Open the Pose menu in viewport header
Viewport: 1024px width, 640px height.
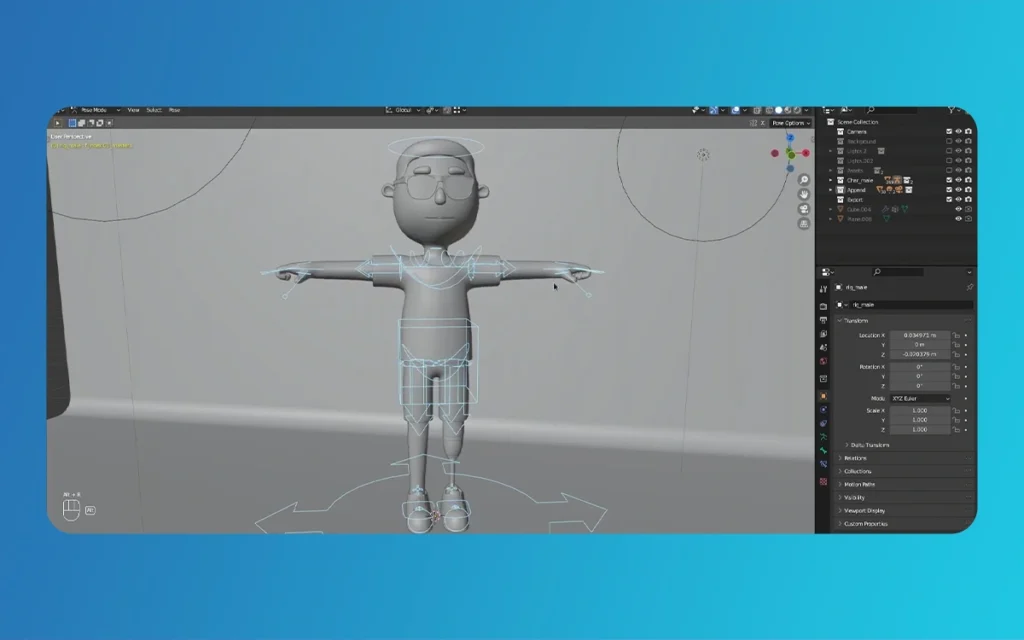click(174, 110)
